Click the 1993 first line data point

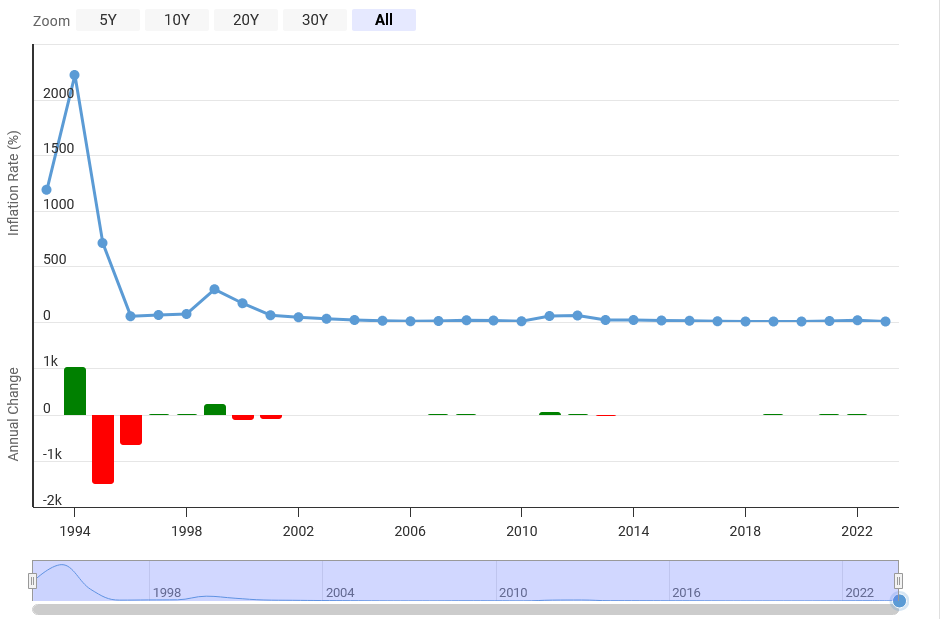[x=46, y=189]
